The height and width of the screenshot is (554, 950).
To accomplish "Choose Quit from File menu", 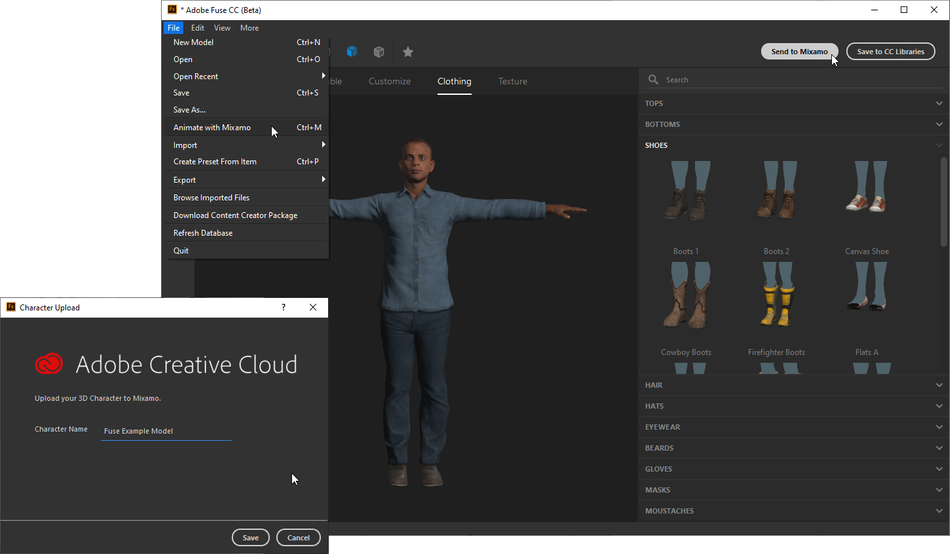I will point(247,250).
